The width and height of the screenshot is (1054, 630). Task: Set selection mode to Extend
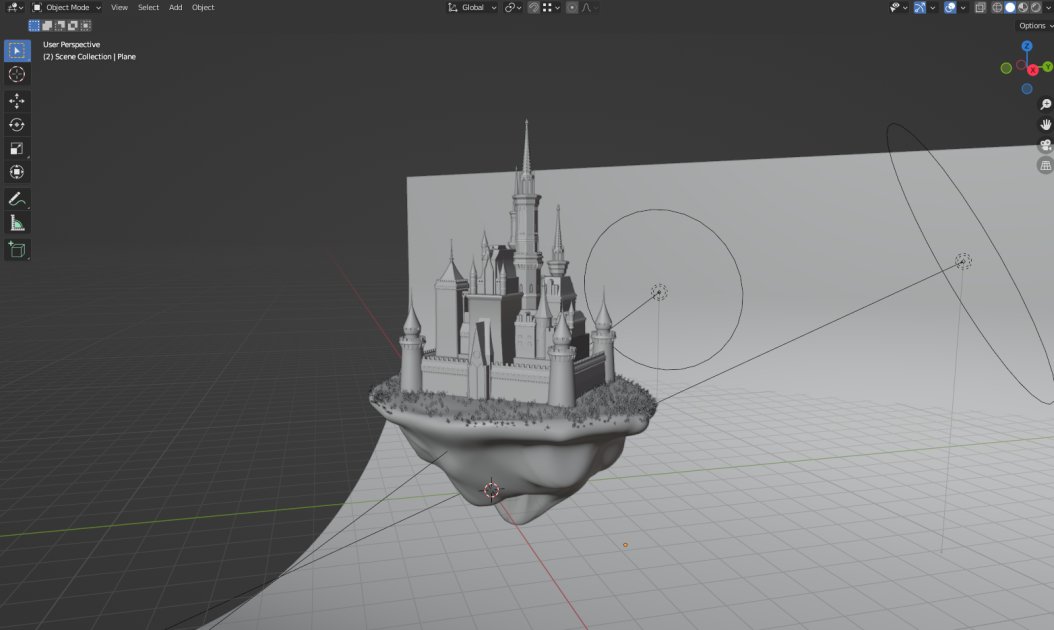click(x=47, y=26)
